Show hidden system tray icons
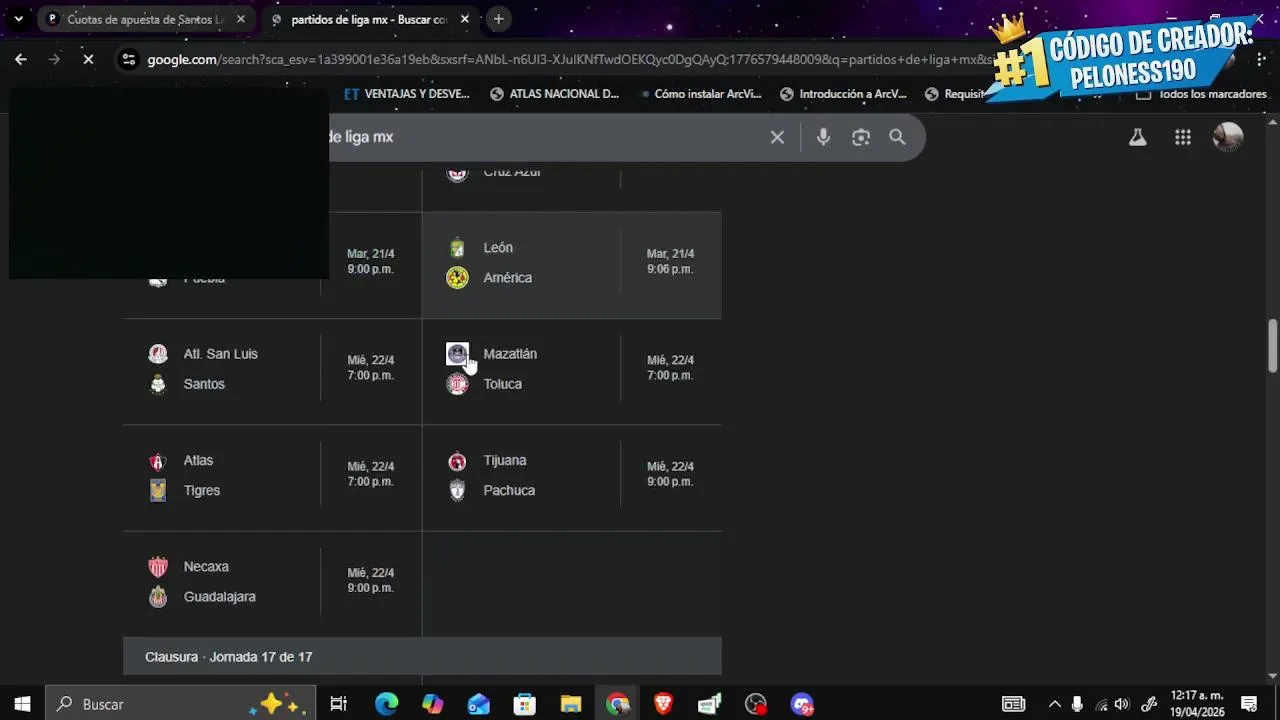This screenshot has height=720, width=1280. pyautogui.click(x=1053, y=704)
